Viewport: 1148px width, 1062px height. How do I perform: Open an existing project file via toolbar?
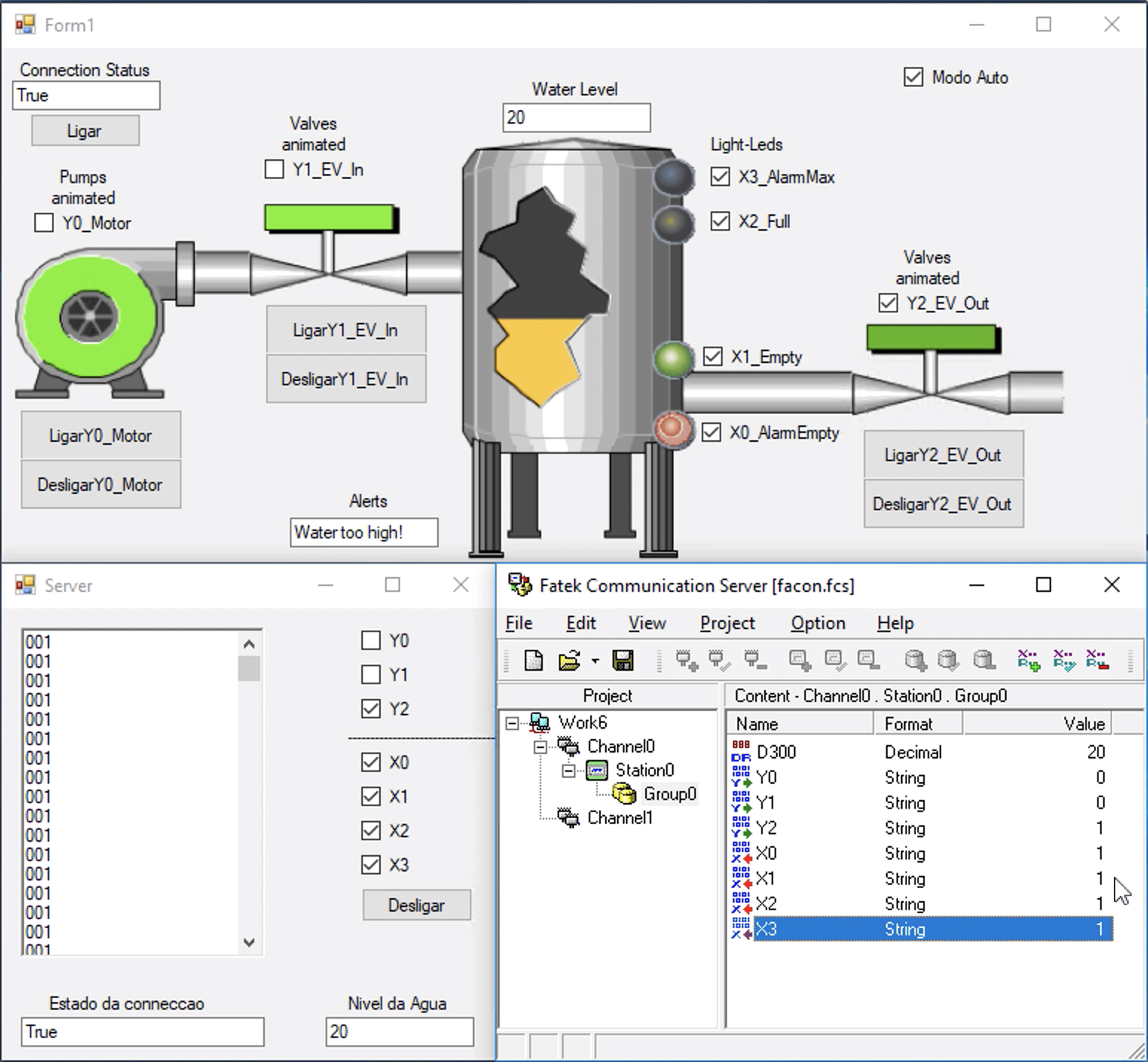(569, 660)
